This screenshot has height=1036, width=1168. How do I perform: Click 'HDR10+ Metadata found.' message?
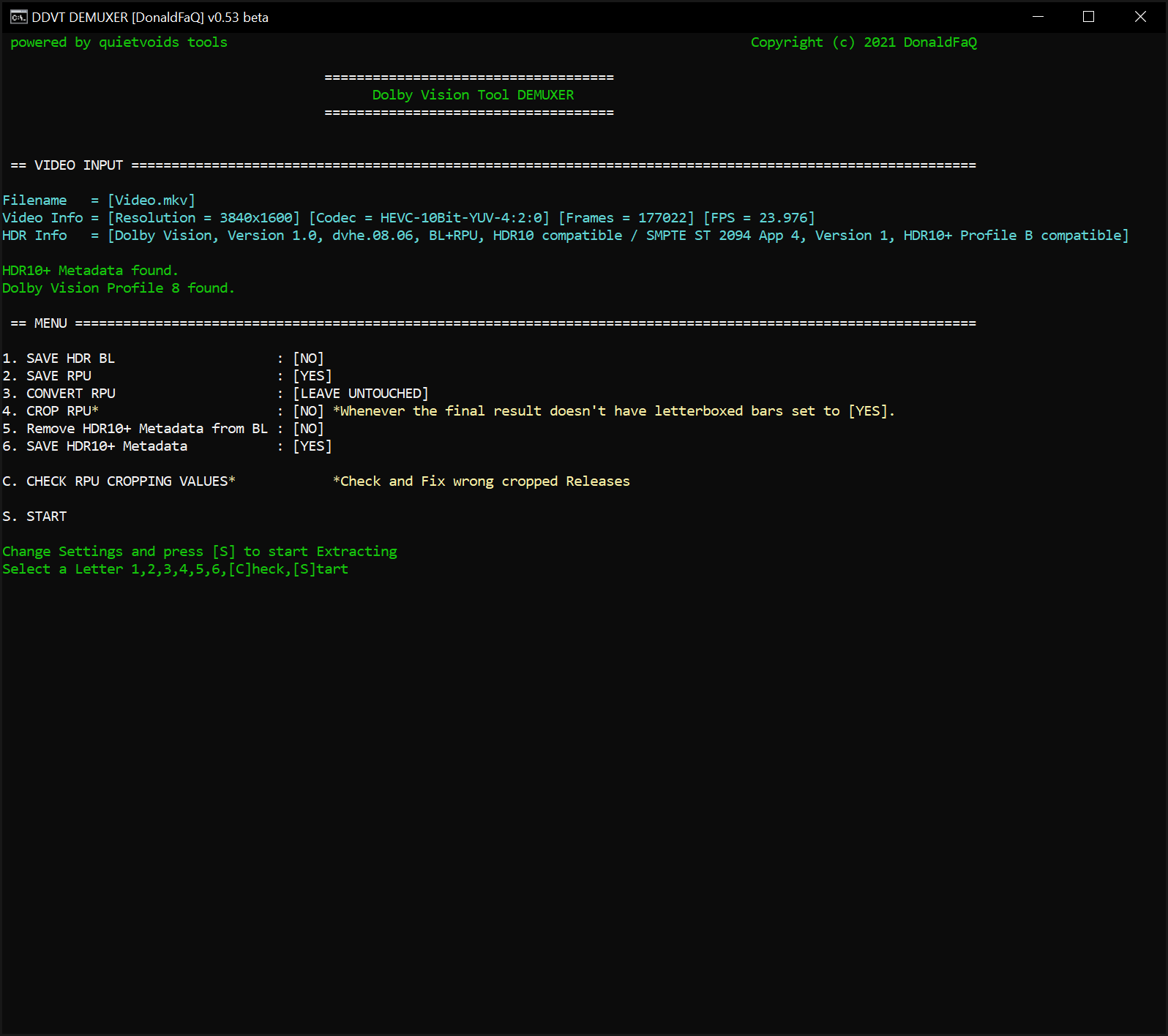(x=90, y=271)
